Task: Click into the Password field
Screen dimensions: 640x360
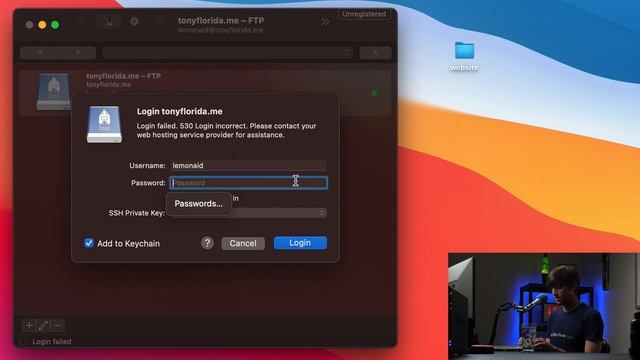Action: click(x=248, y=182)
